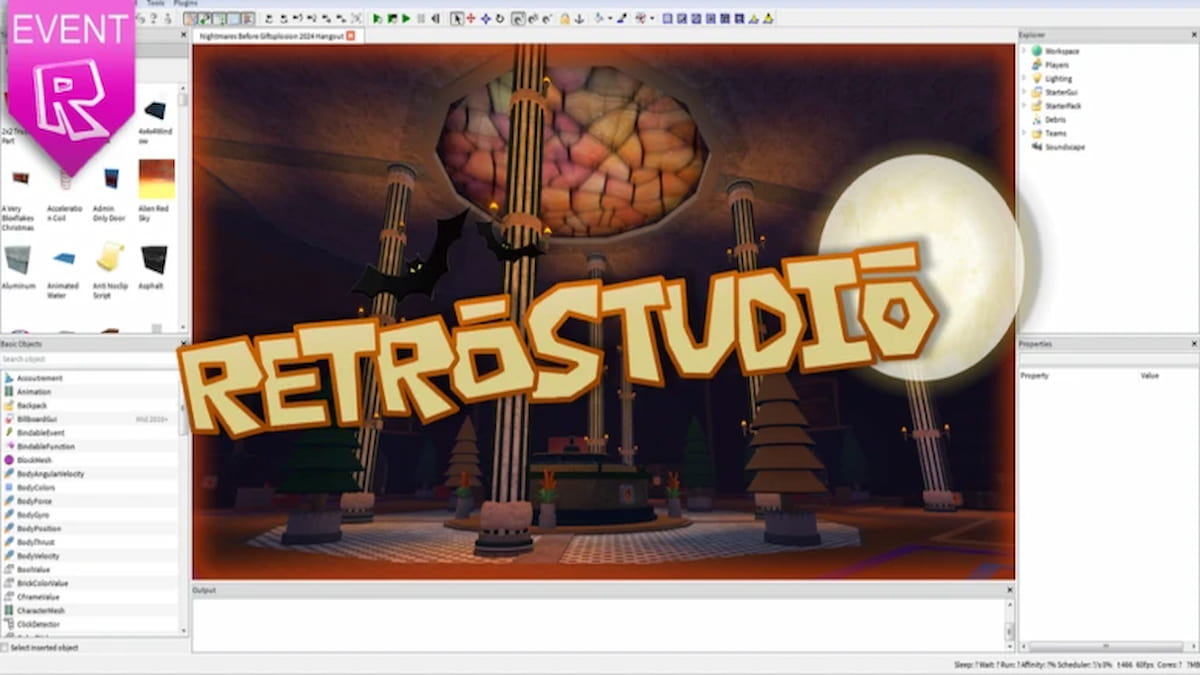The width and height of the screenshot is (1200, 675).
Task: Select ClickDetector from the object list
Action: pos(38,624)
